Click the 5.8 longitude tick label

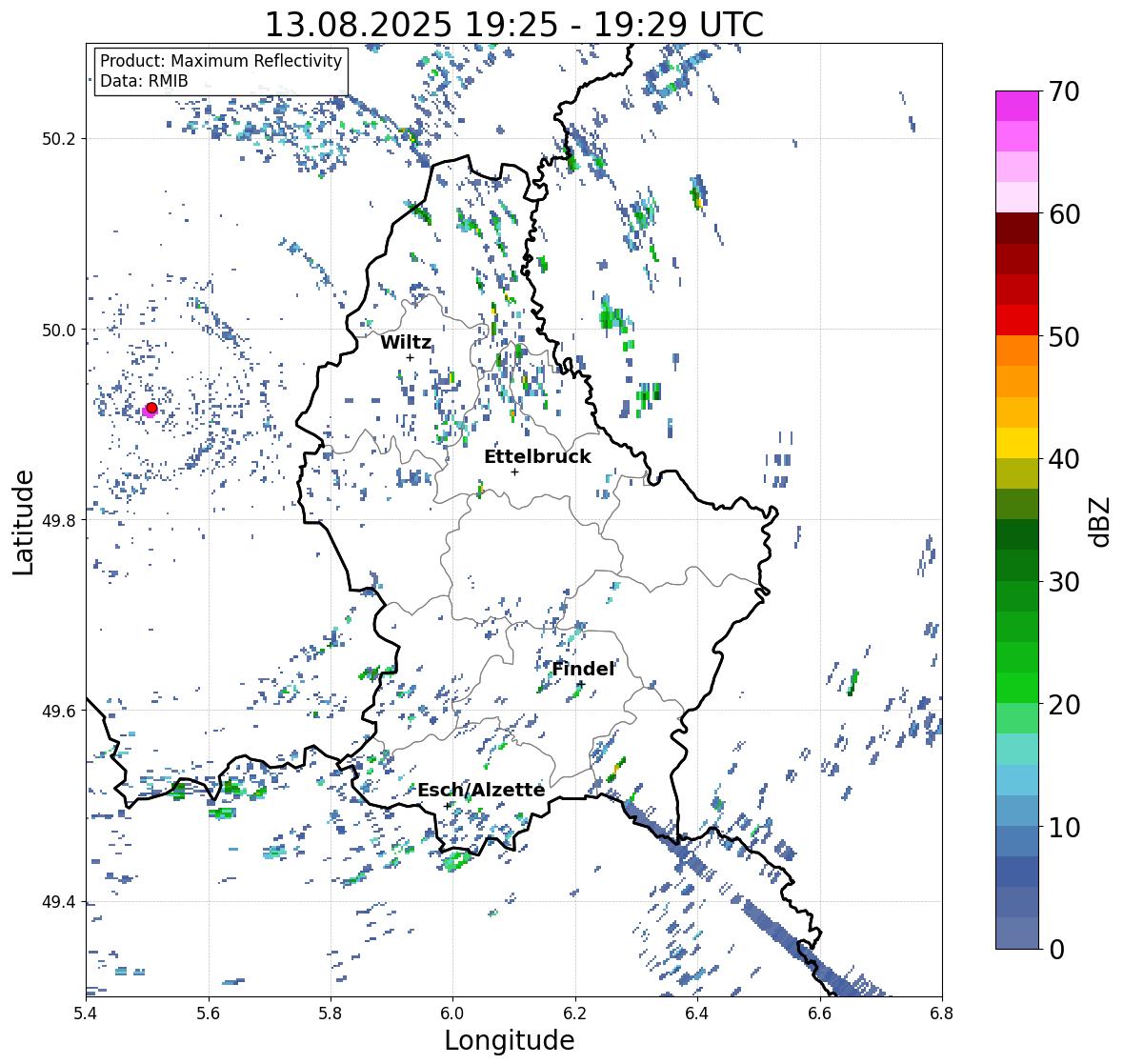[331, 1013]
